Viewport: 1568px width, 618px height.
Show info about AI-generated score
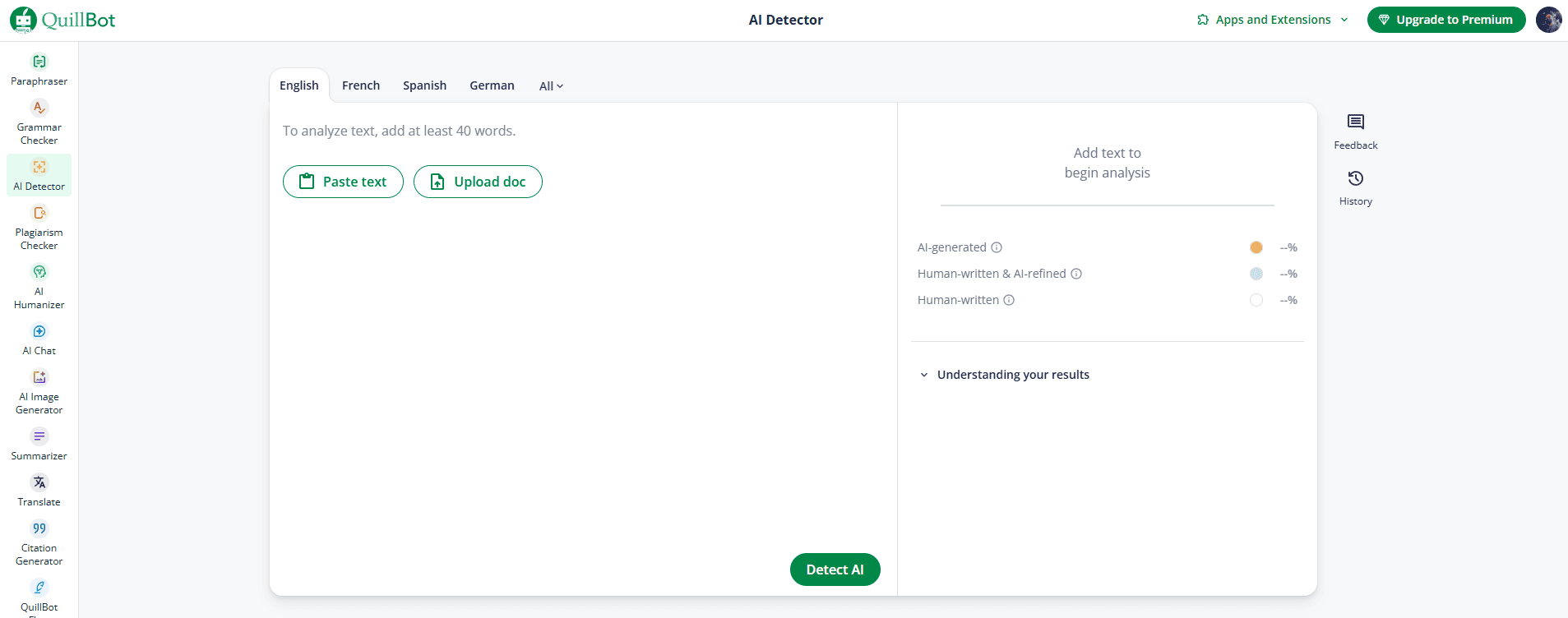pyautogui.click(x=997, y=247)
